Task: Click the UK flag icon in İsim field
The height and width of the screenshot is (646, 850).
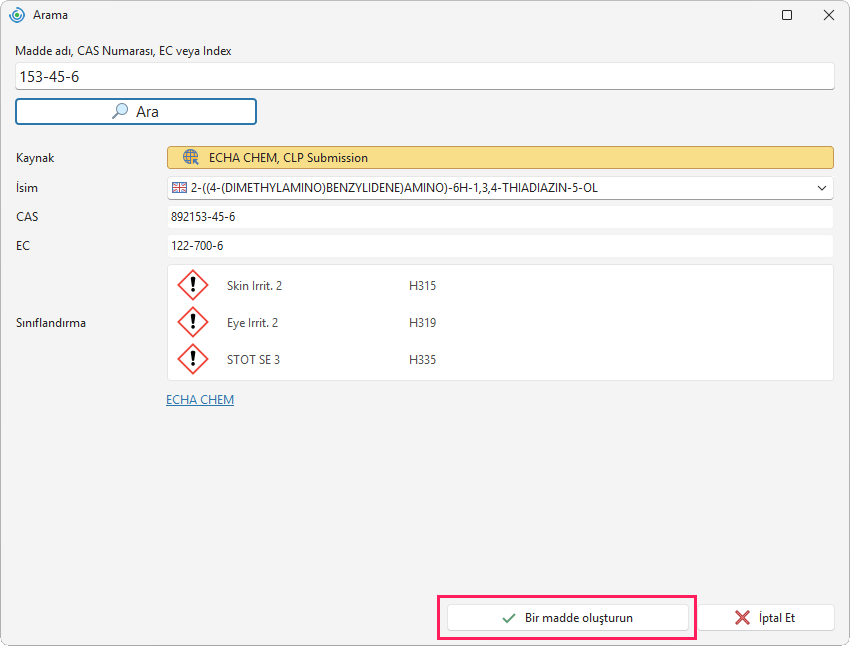Action: point(179,188)
